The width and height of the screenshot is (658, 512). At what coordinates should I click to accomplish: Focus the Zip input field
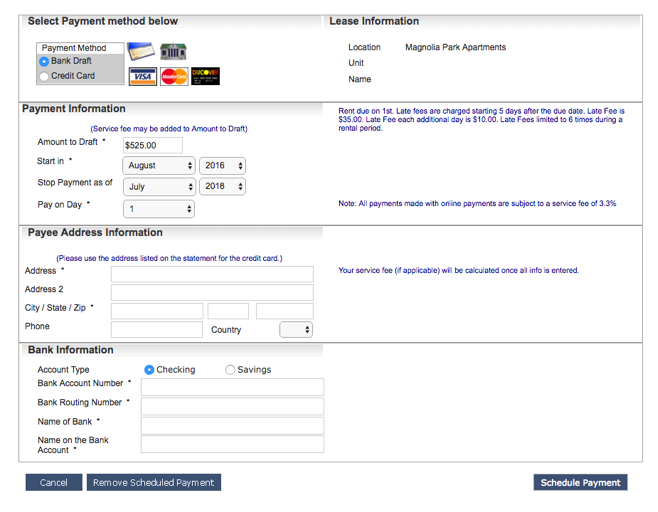(x=285, y=311)
